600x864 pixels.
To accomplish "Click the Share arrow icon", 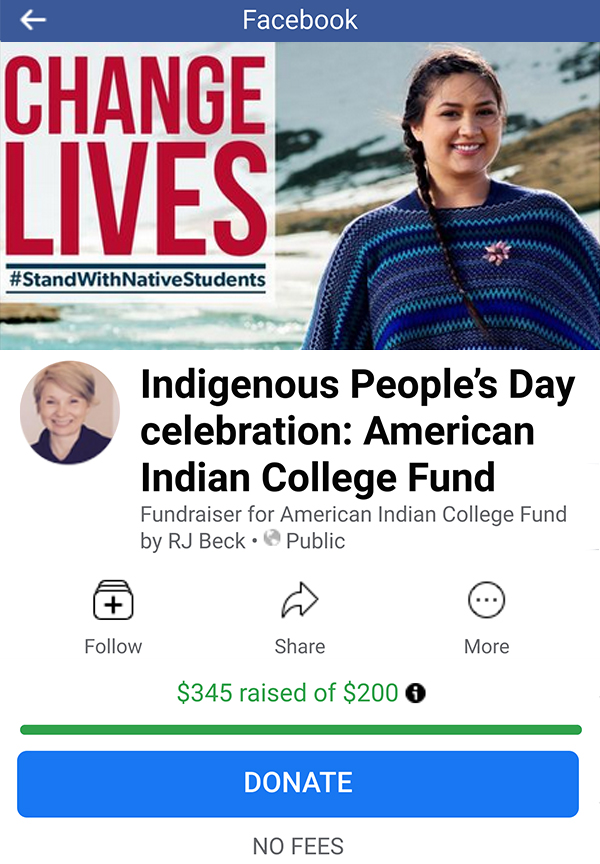I will (x=300, y=600).
